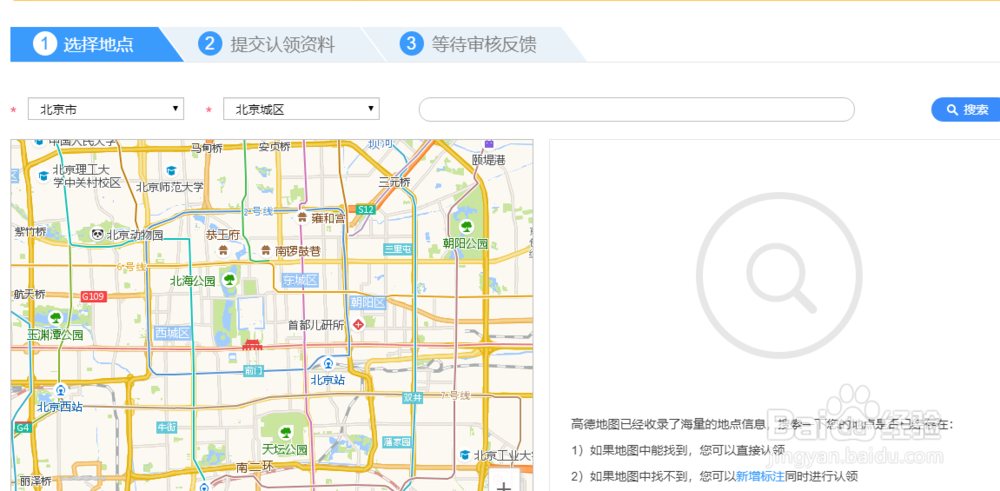
Task: Click the 朝阳公园 tree icon
Action: [x=467, y=225]
